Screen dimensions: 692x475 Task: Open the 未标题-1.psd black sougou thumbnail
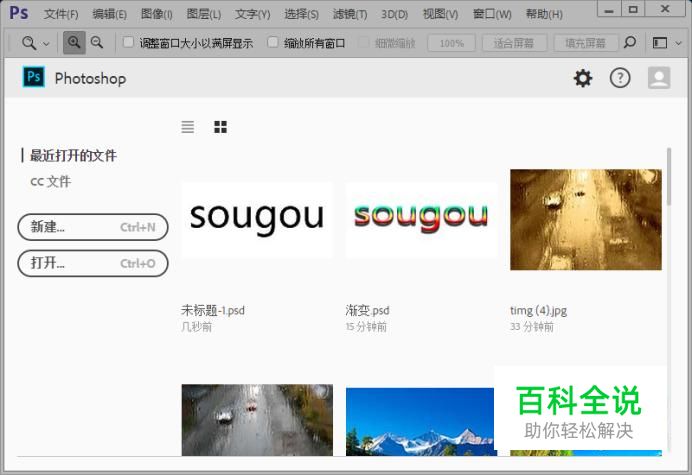click(257, 219)
